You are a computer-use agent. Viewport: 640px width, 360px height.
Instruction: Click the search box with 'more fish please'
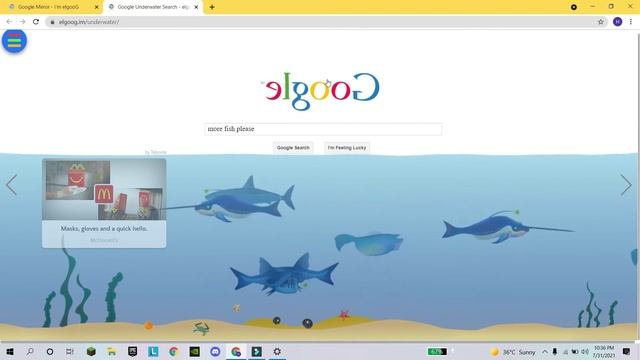(323, 129)
